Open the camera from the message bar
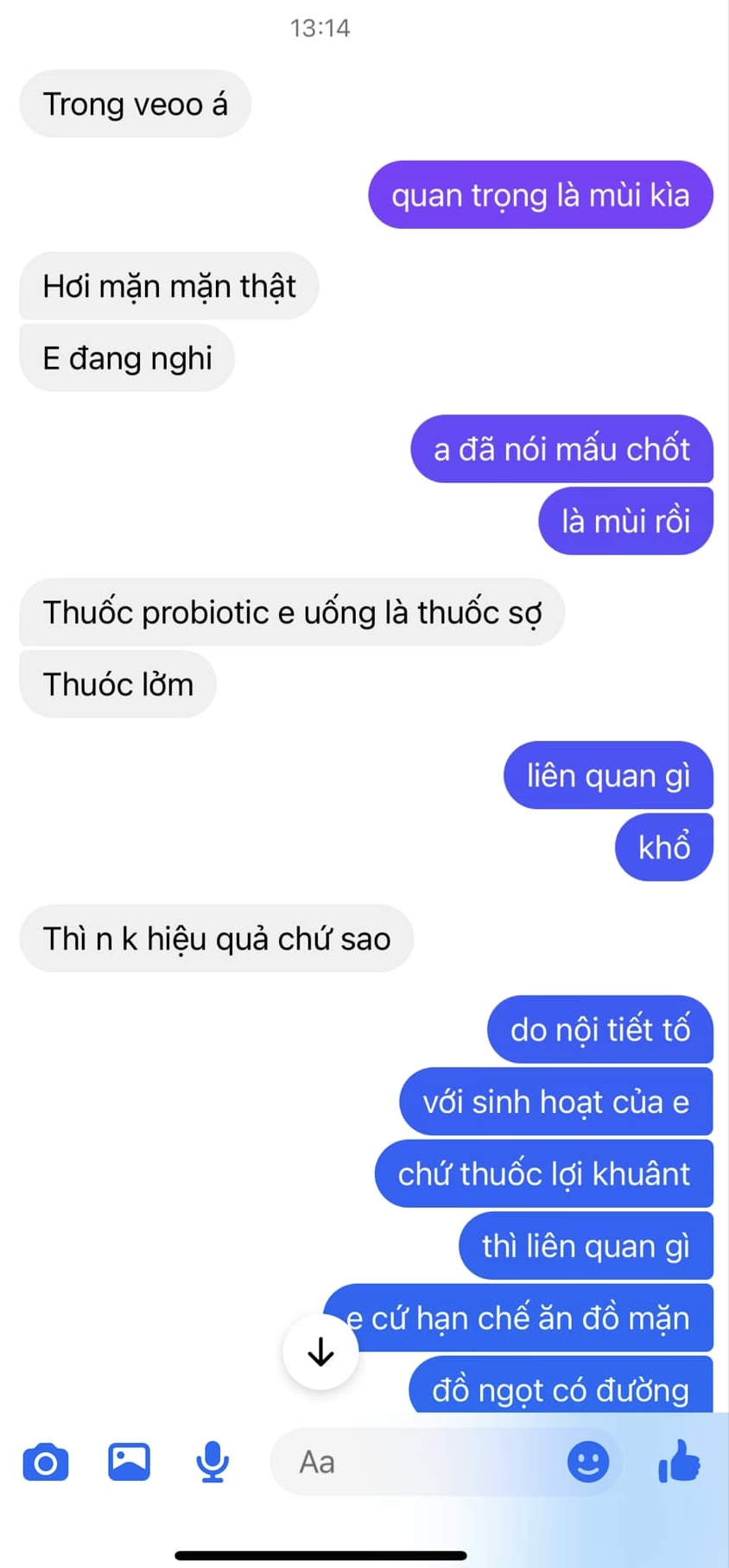 (45, 1462)
